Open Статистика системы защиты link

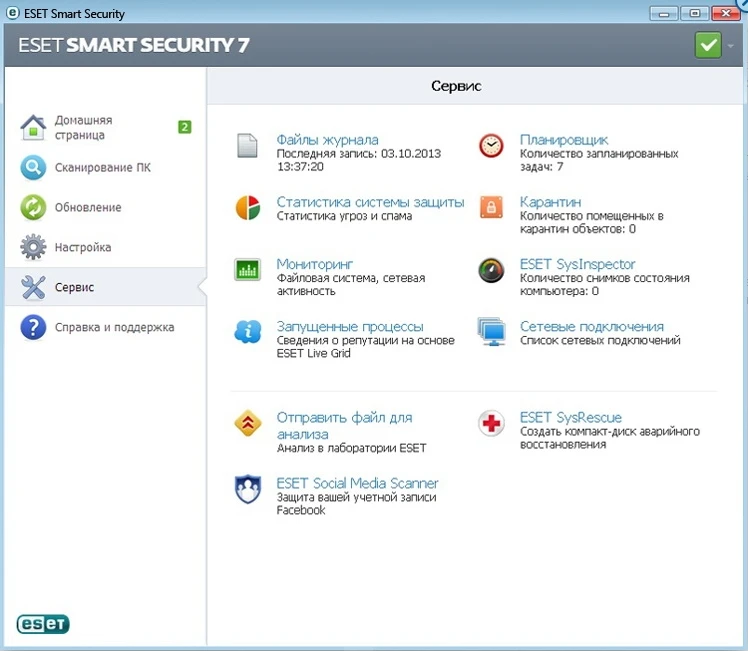coord(370,202)
